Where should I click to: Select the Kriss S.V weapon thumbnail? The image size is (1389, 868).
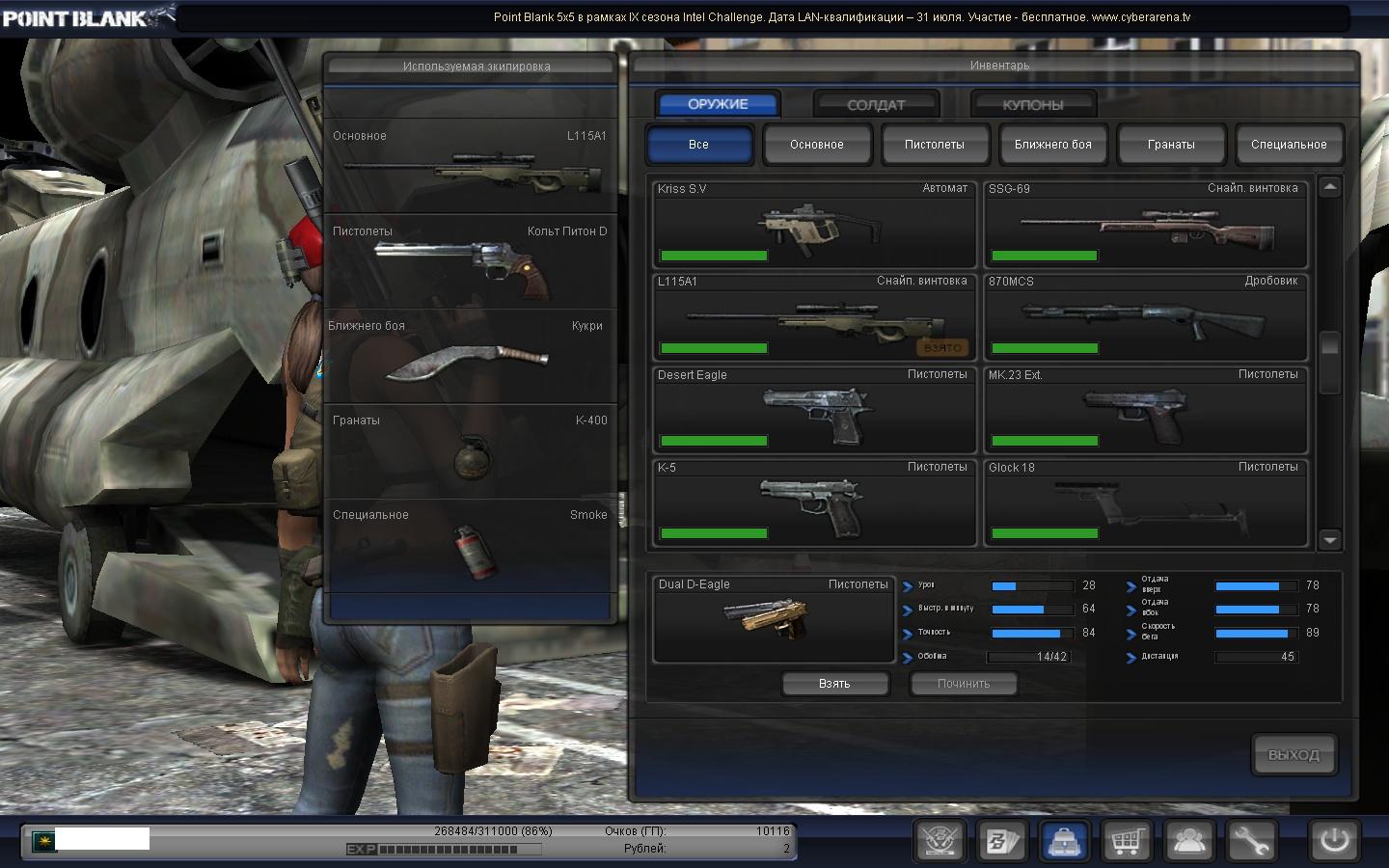[x=815, y=225]
